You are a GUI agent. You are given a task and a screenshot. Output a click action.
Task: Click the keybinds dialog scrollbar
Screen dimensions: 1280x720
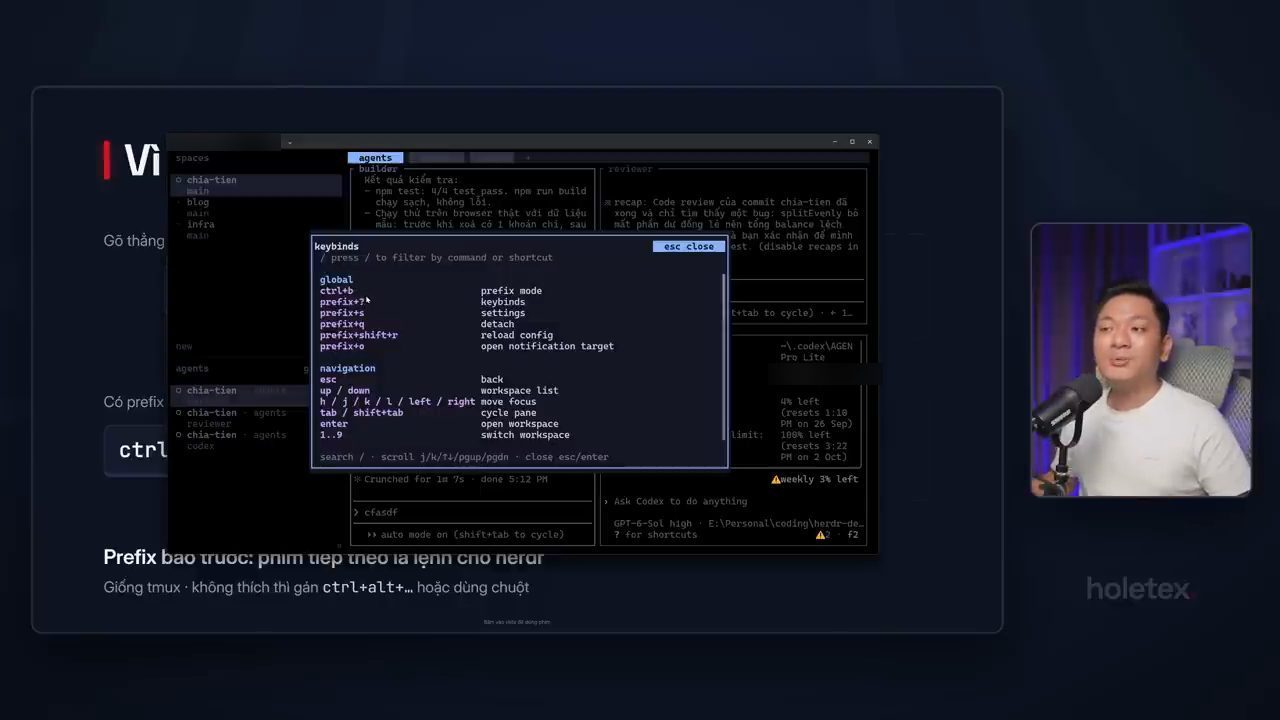[723, 355]
